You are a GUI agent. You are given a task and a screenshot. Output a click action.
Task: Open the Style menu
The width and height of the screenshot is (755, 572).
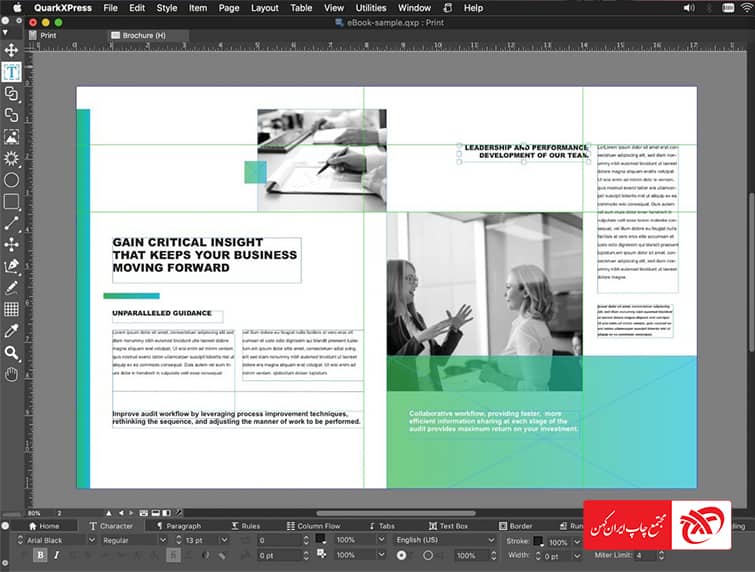[167, 8]
